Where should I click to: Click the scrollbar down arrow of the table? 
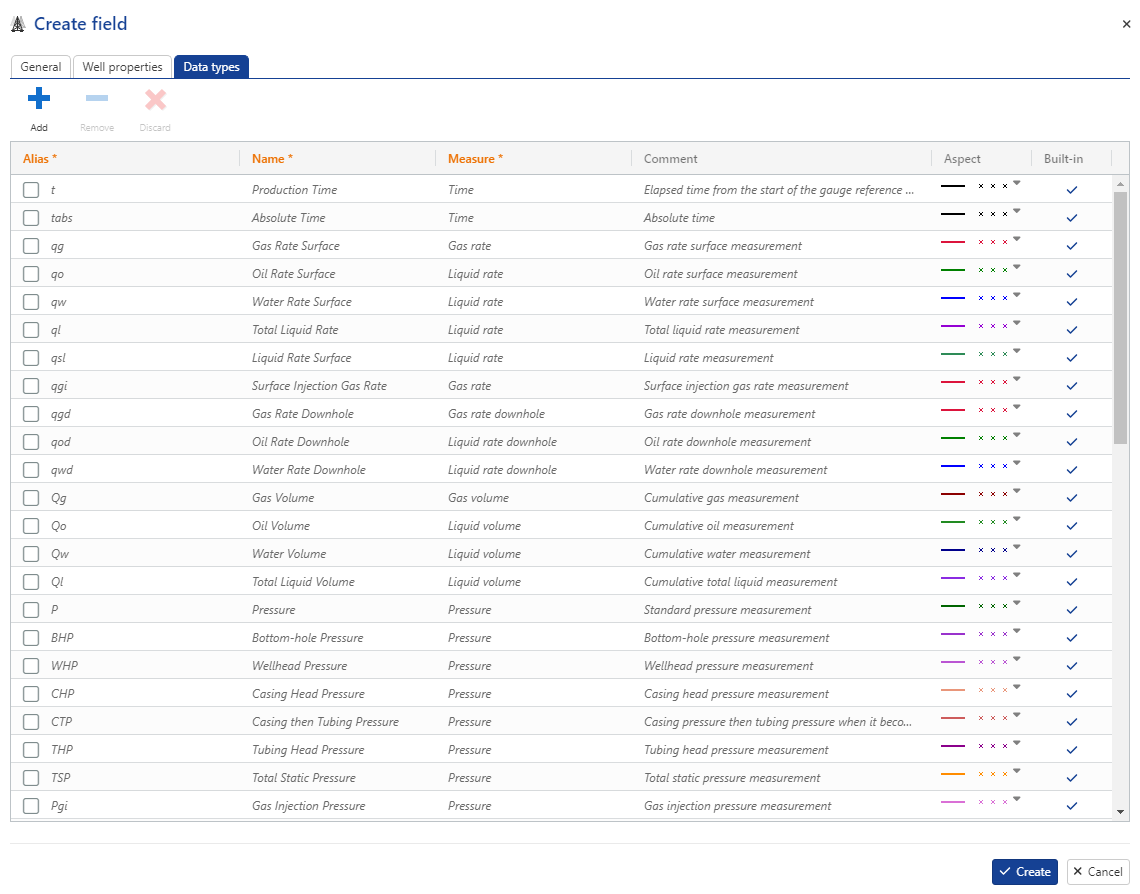[1120, 812]
